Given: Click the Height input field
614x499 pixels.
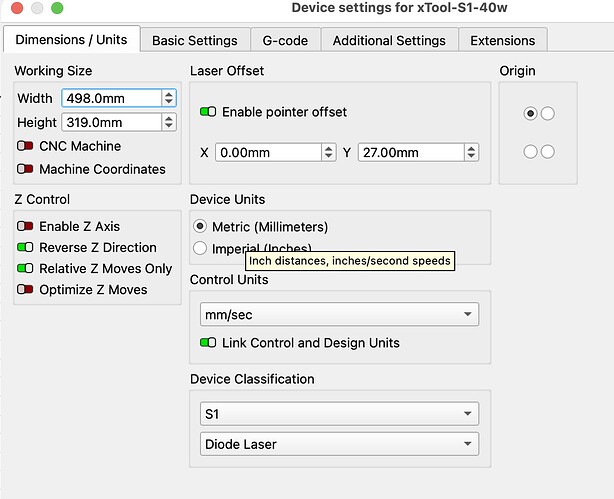Looking at the screenshot, I should coord(111,122).
